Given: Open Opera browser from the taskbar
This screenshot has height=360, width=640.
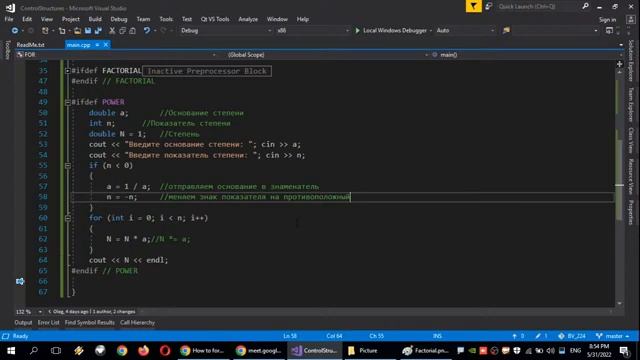Looking at the screenshot, I should (165, 351).
